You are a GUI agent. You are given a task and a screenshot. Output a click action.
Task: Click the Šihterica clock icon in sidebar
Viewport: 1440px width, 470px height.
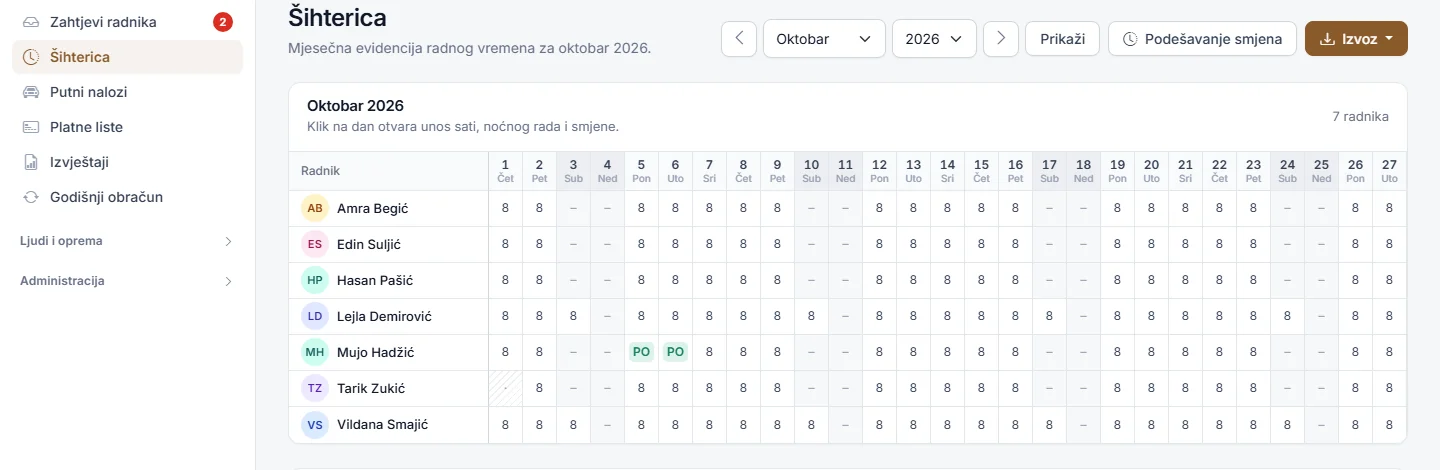pos(31,57)
